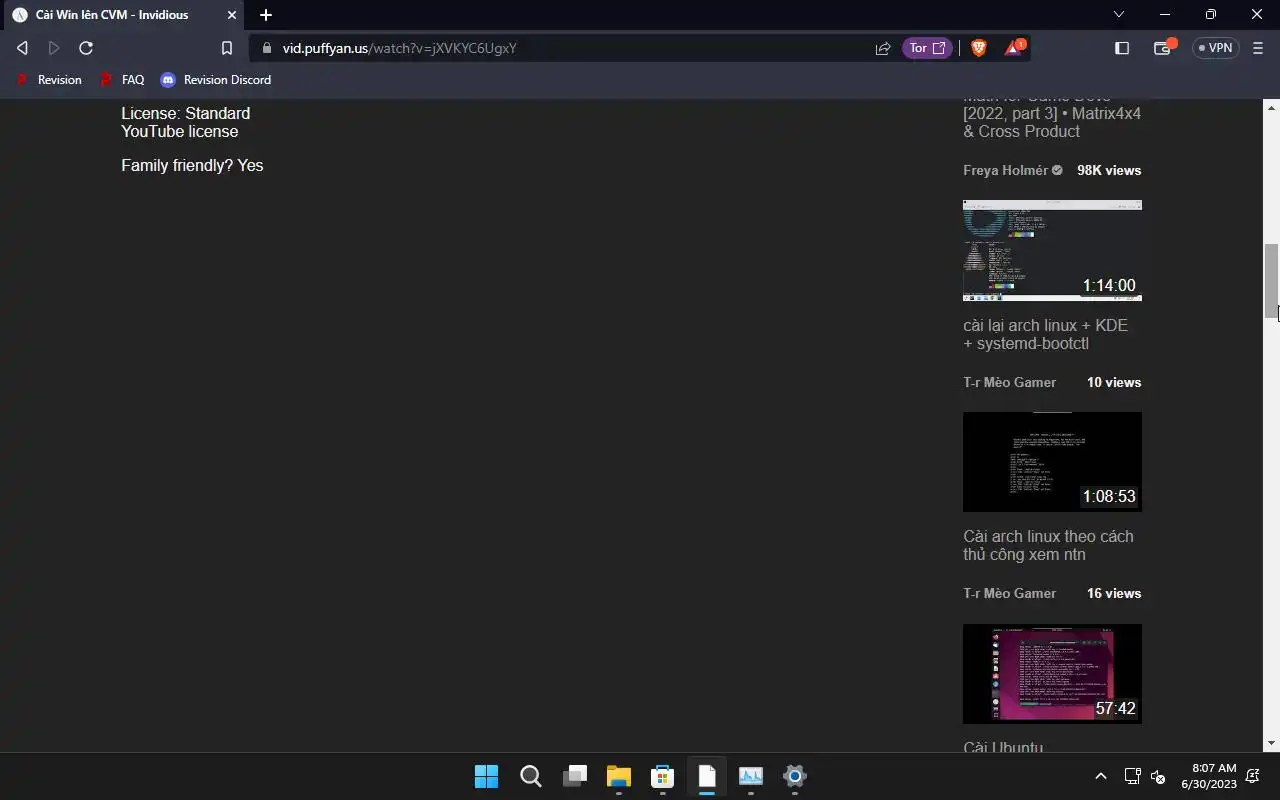Viewport: 1280px width, 800px height.
Task: Close the Cài Win lên CVM tab
Action: pos(232,15)
